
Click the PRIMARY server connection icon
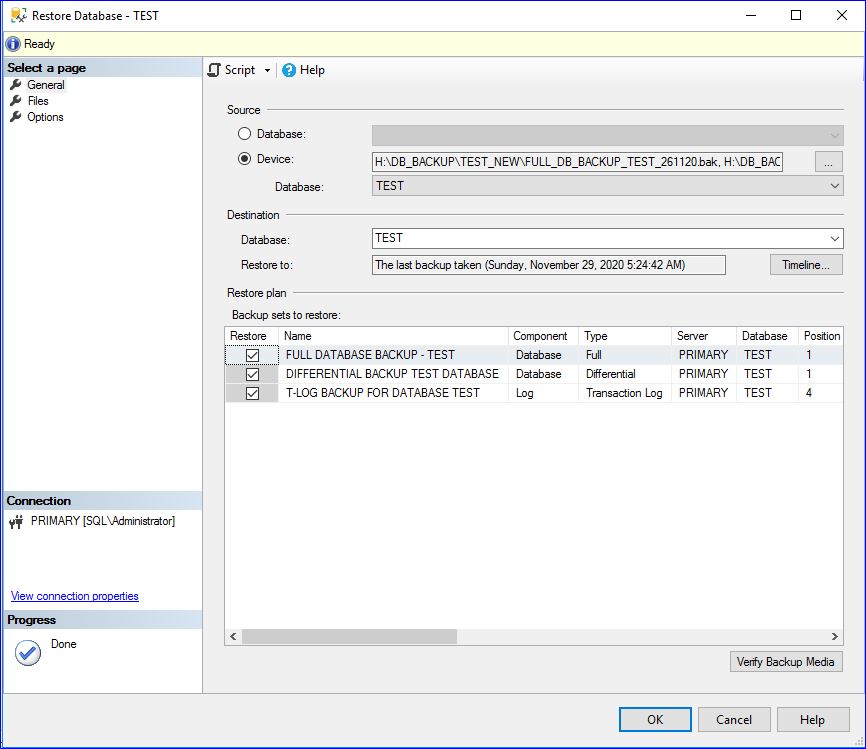coord(16,521)
